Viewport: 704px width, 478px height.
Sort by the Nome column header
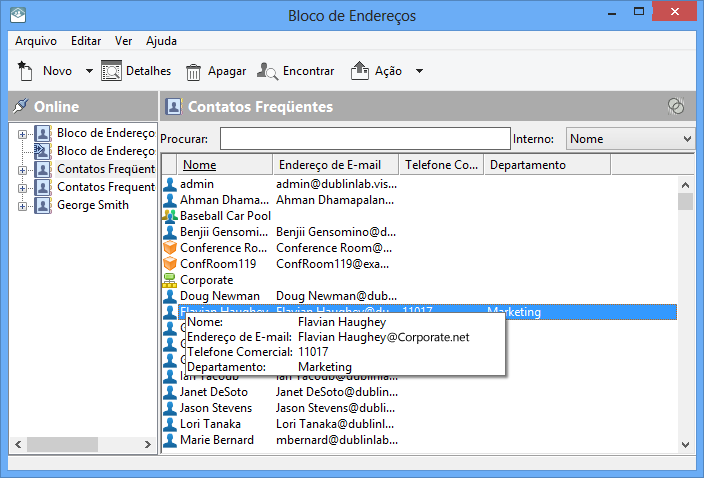[225, 165]
